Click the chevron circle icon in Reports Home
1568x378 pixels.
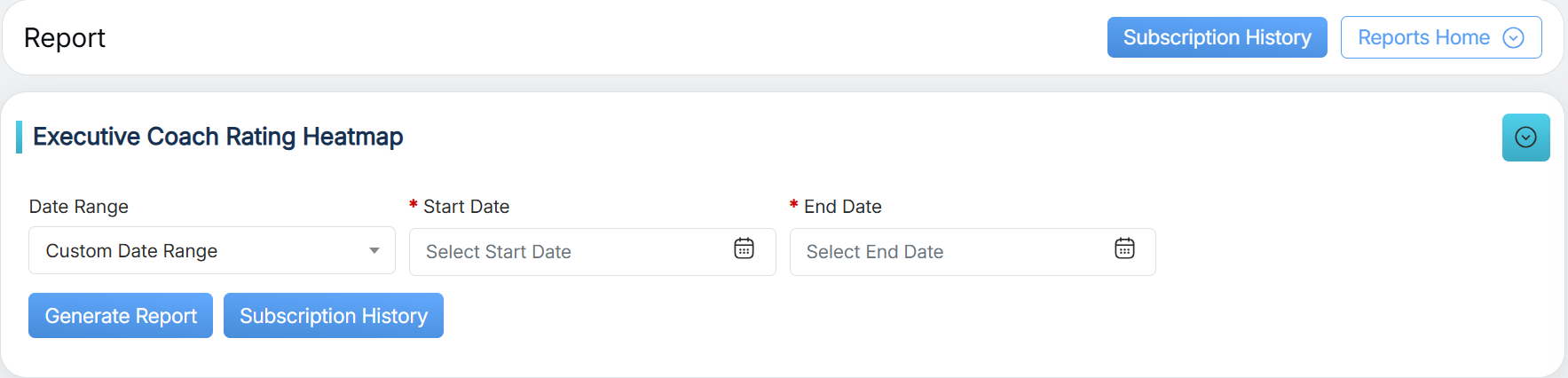(x=1513, y=37)
